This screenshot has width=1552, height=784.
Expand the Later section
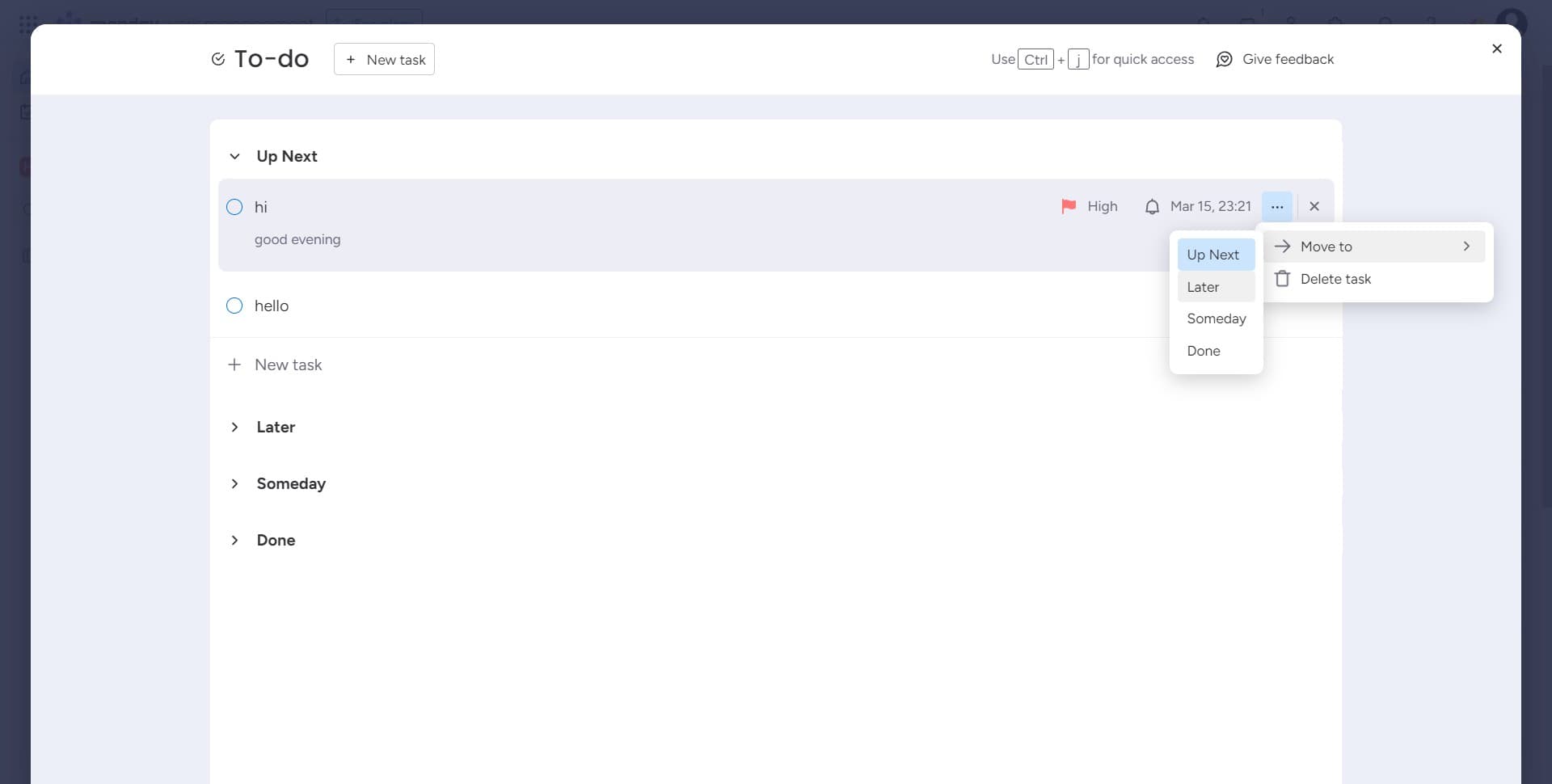[x=234, y=427]
